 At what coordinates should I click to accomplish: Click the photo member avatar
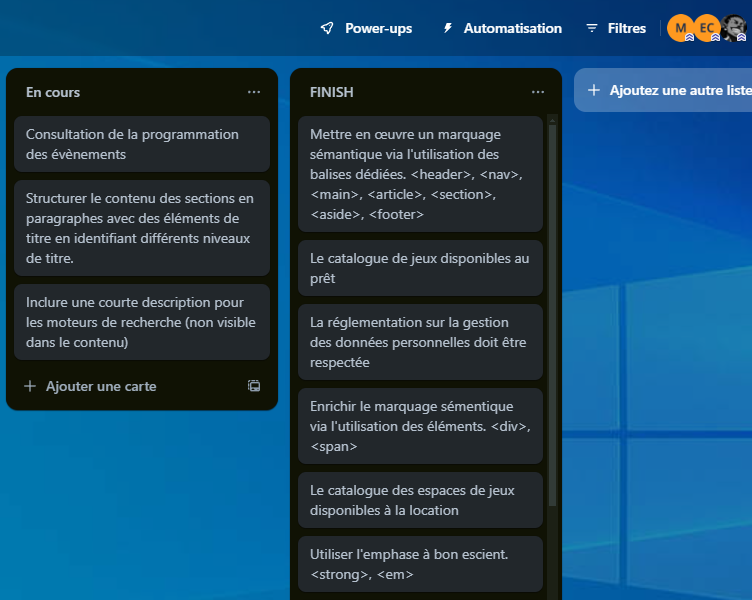[733, 28]
